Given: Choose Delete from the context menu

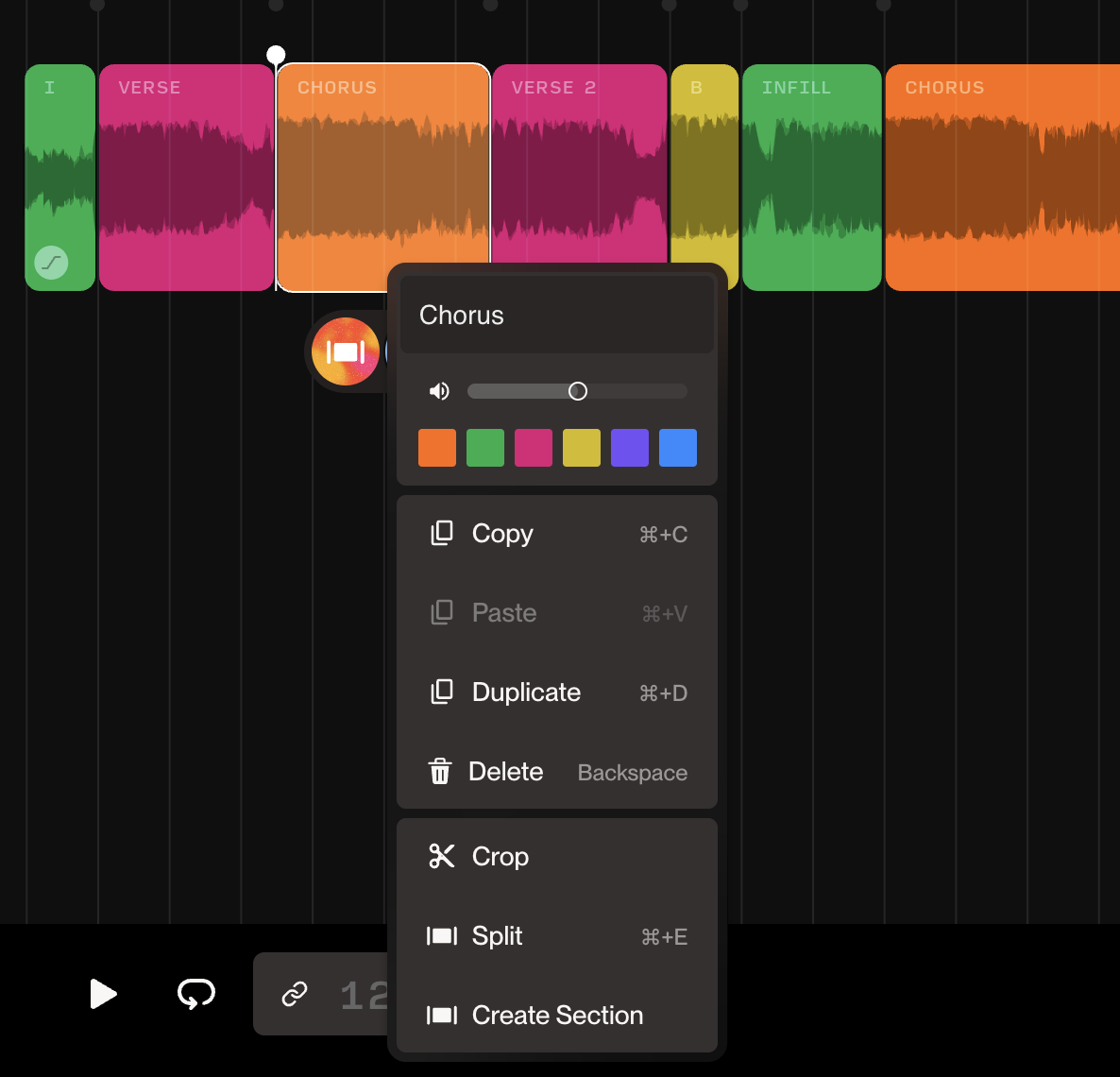Looking at the screenshot, I should coord(557,772).
